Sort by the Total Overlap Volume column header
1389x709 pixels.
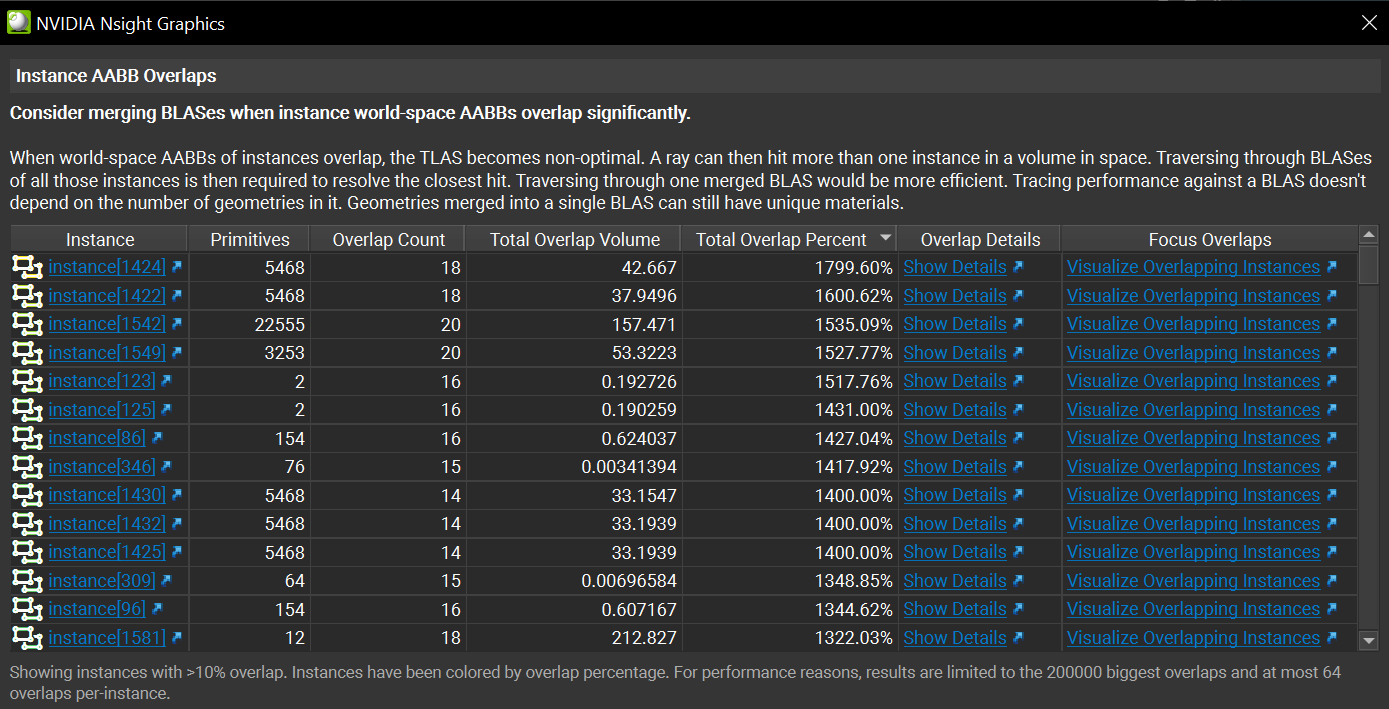(x=574, y=239)
